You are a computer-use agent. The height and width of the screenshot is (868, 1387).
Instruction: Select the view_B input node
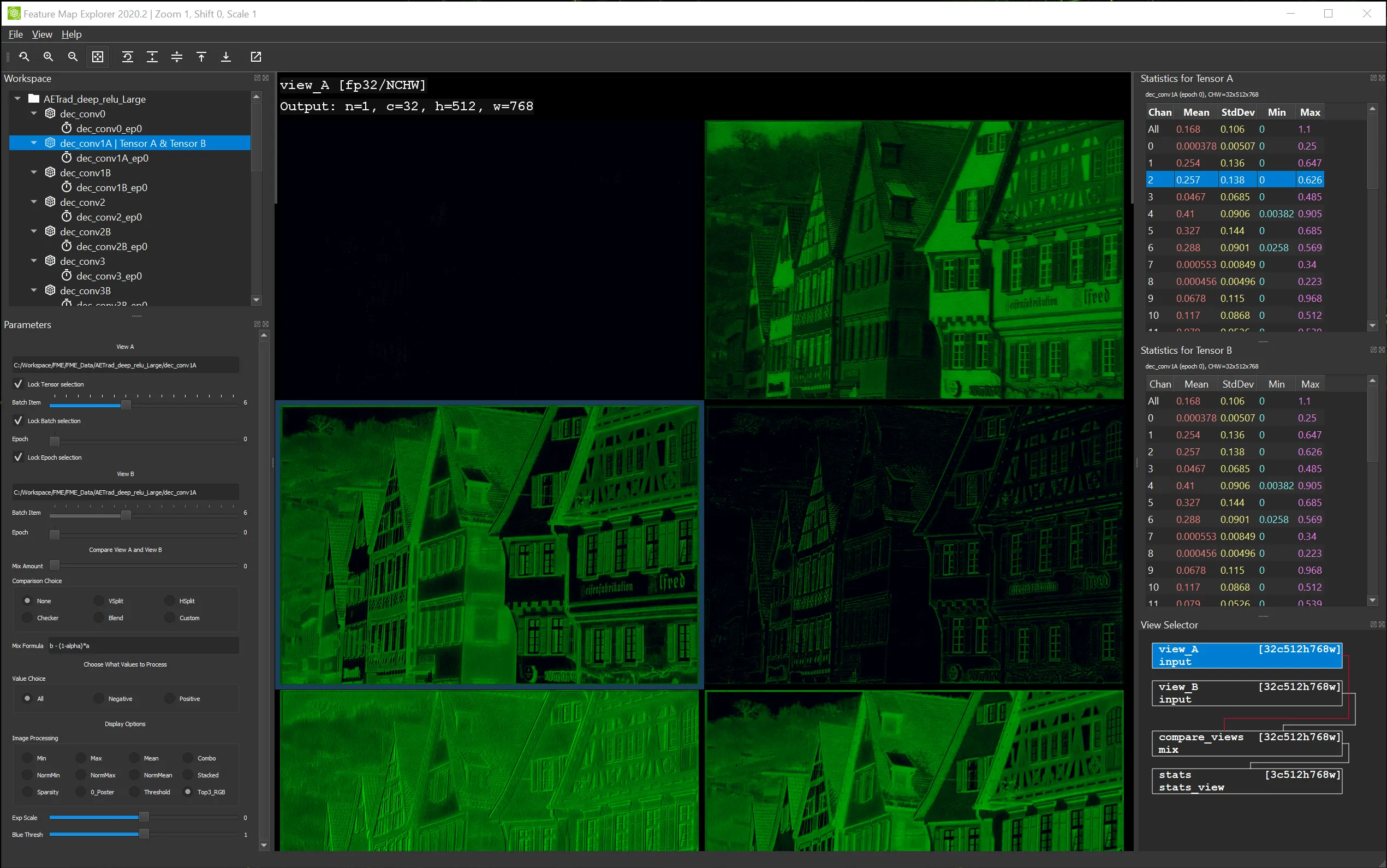click(1246, 693)
